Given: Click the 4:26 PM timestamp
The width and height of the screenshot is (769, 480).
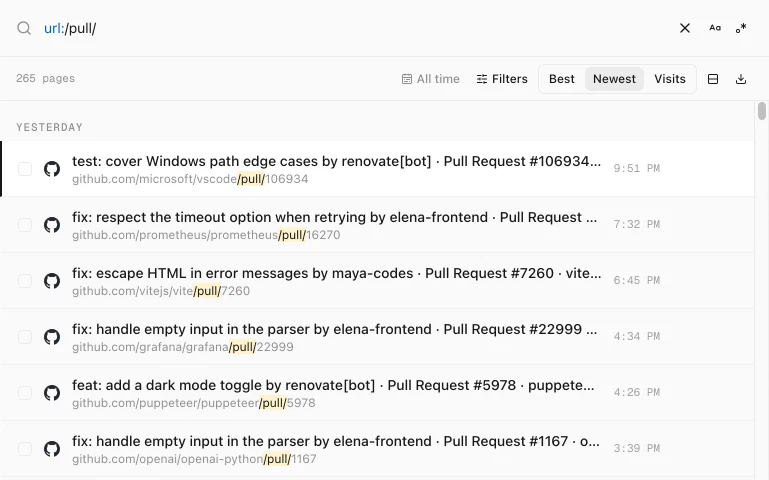Looking at the screenshot, I should [x=637, y=392].
